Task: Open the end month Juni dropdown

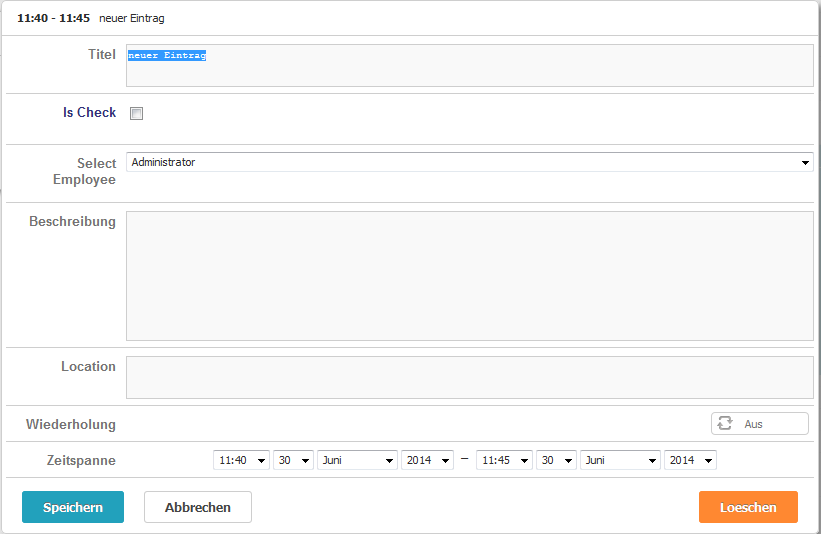Action: pyautogui.click(x=620, y=460)
